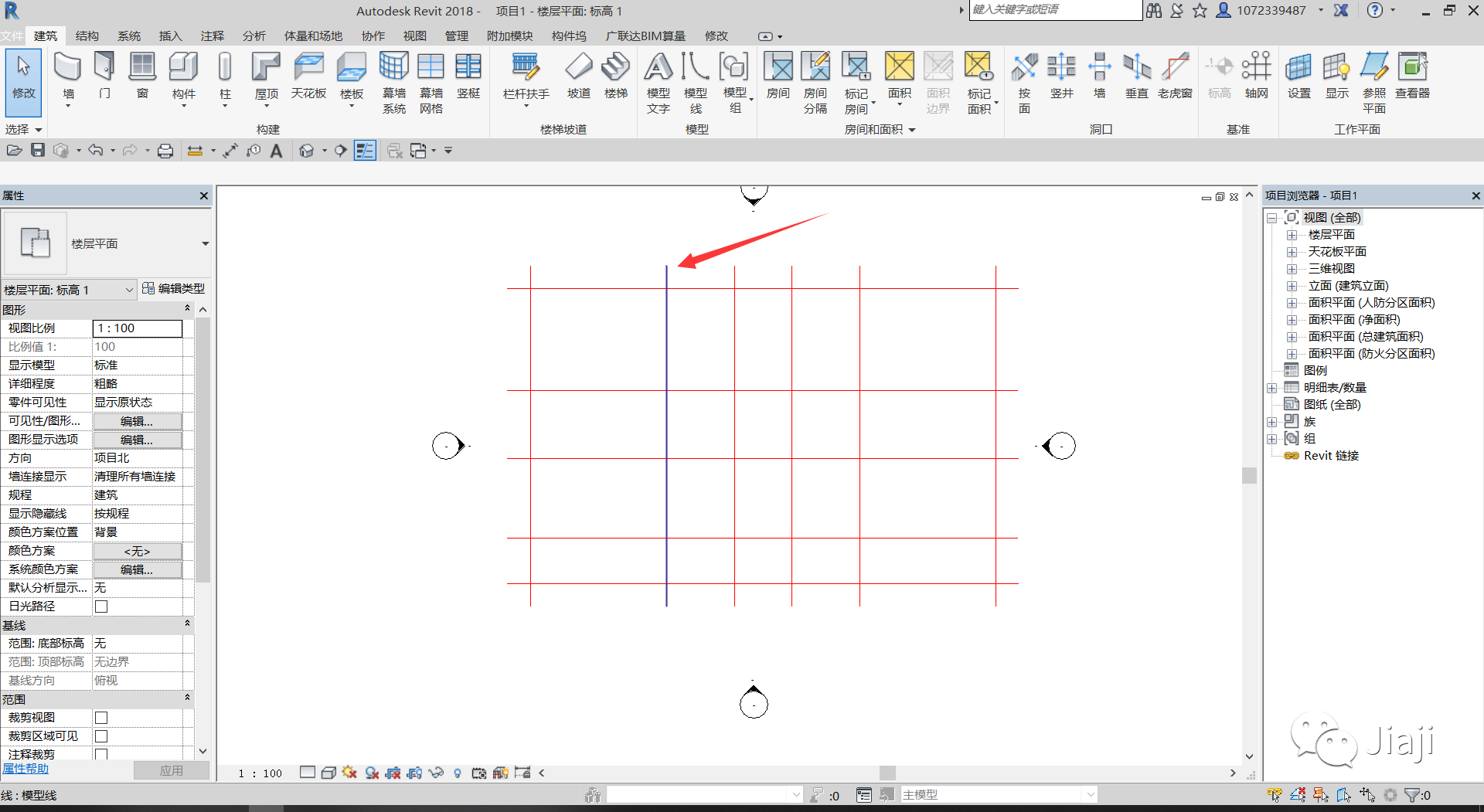This screenshot has height=812, width=1484.
Task: Choose the 模型线 model line tool
Action: click(696, 83)
